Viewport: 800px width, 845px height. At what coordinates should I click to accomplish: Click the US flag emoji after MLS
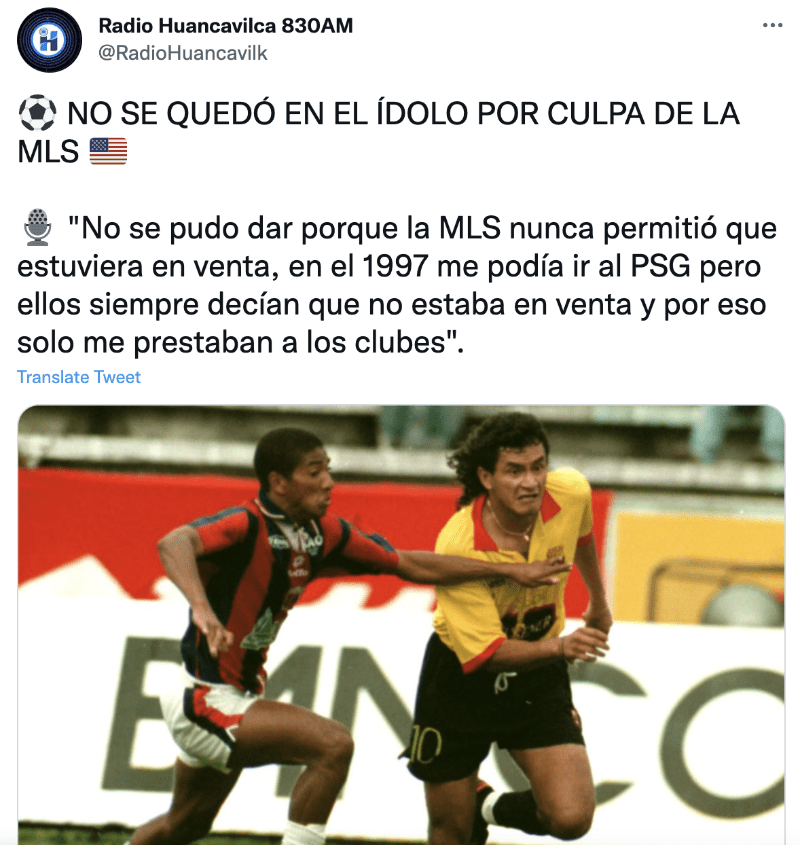pyautogui.click(x=108, y=151)
